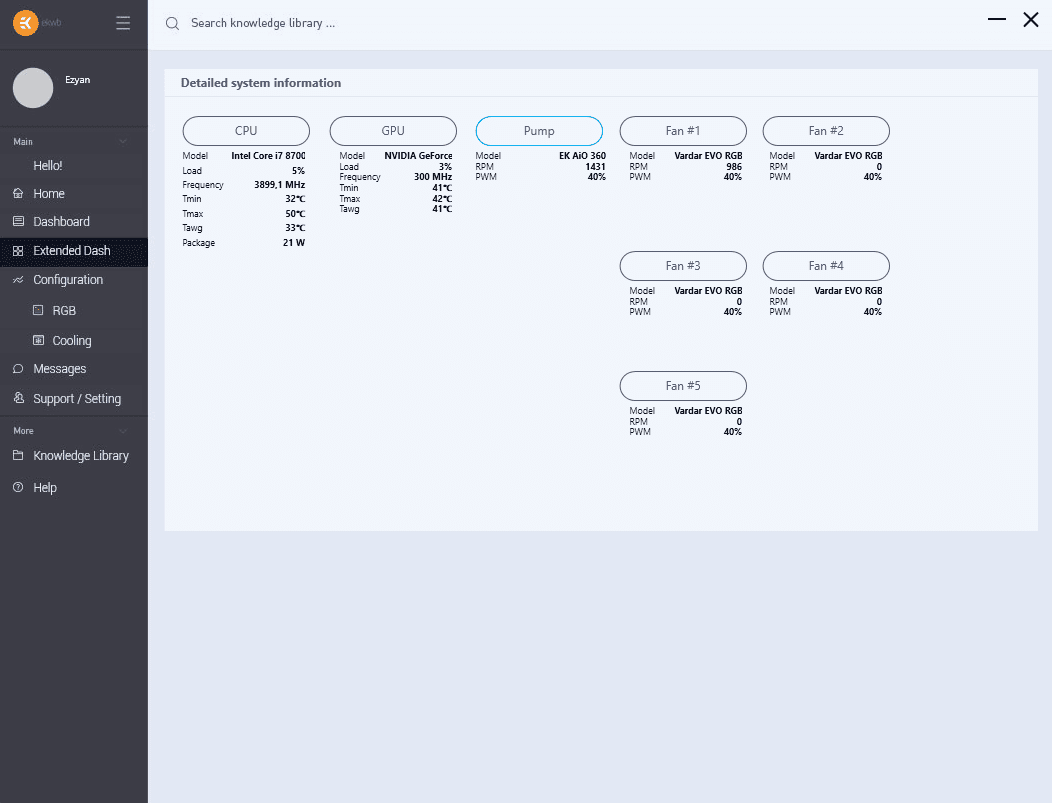Click the Fan #3 button

tap(683, 266)
